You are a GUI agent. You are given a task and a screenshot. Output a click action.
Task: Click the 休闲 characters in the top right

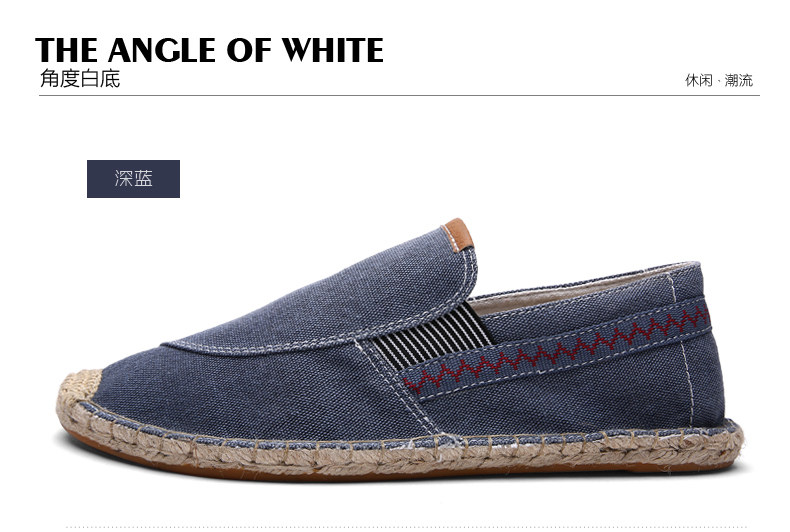click(x=699, y=80)
